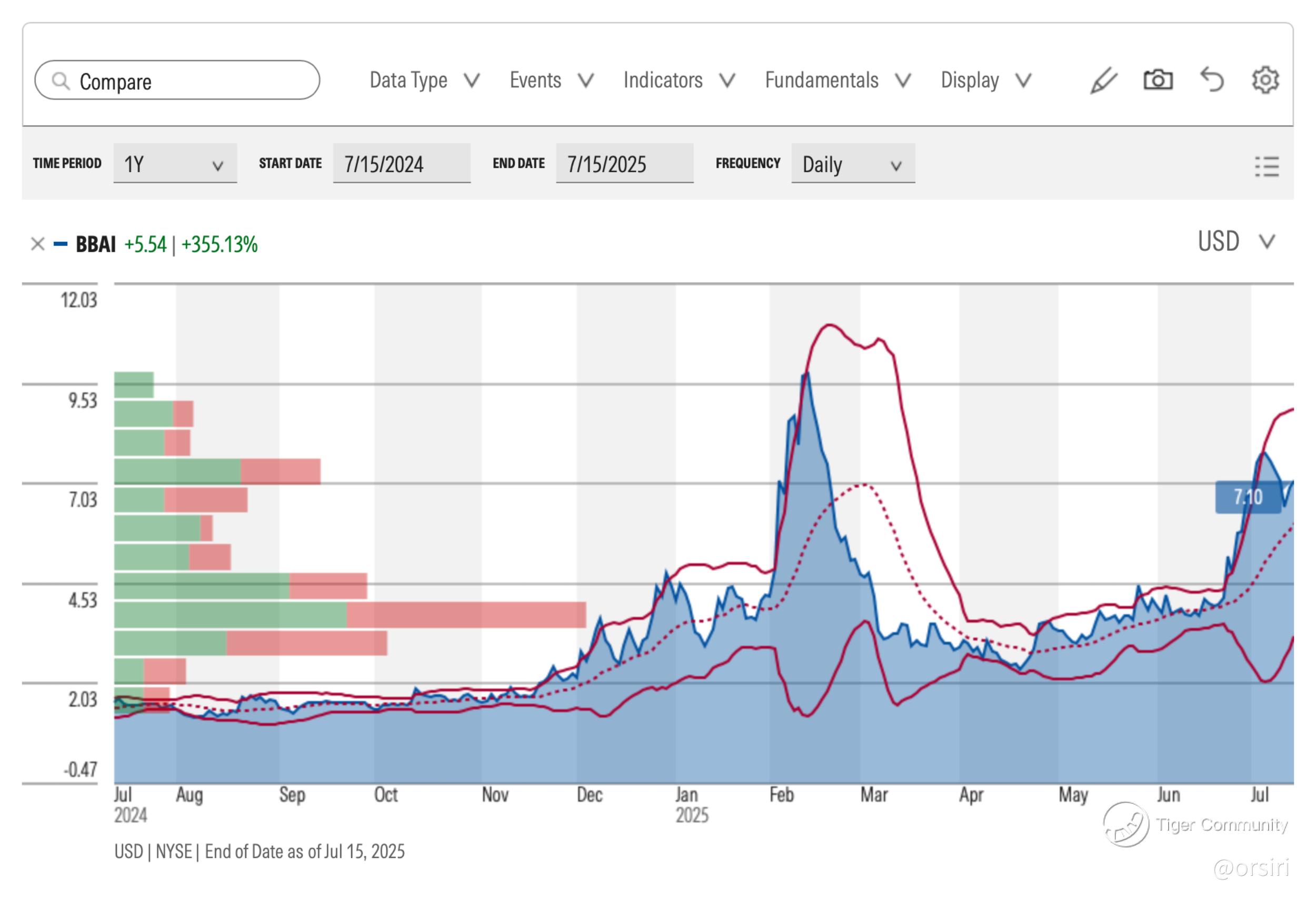Open the chart settings gear icon
The width and height of the screenshot is (1316, 898).
pyautogui.click(x=1265, y=80)
